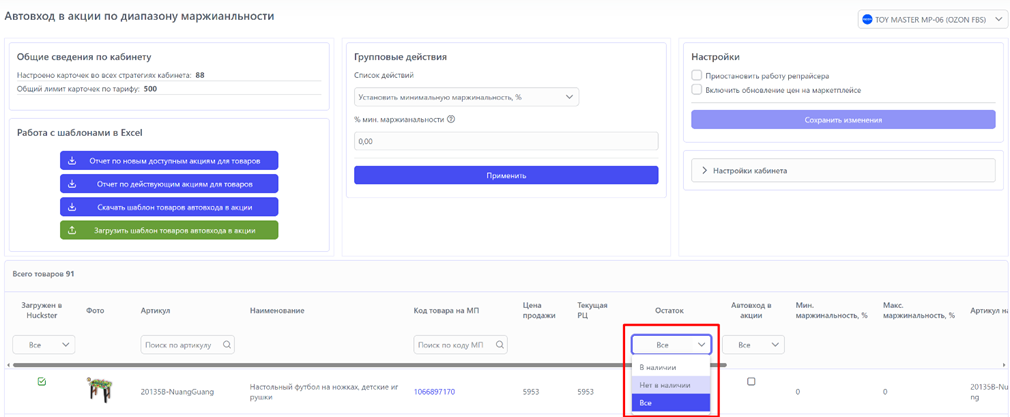Click the green 'Загружен в Huckster' check icon
The height and width of the screenshot is (417, 1010).
click(x=42, y=381)
